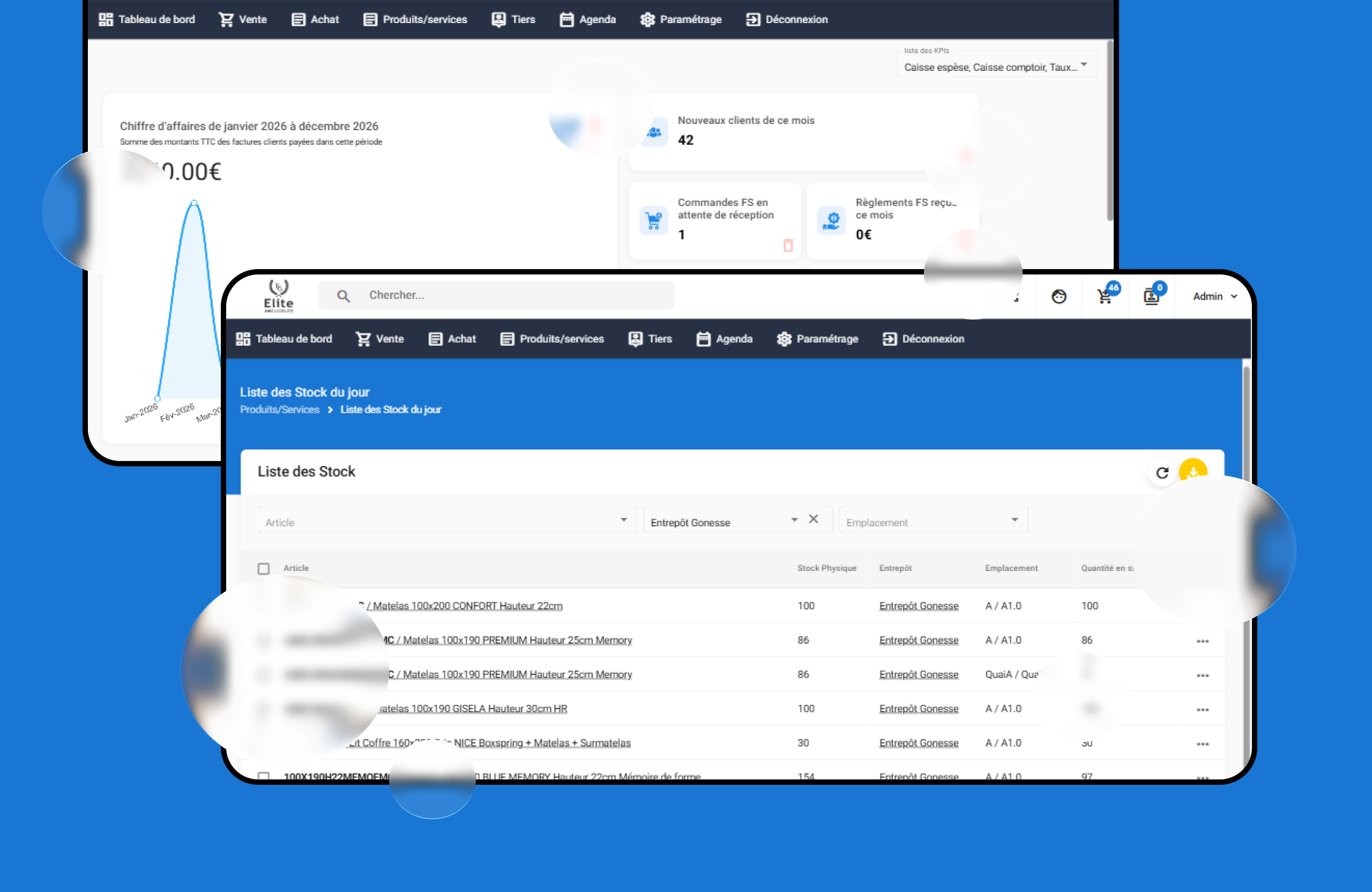Tick the checkbox of the 100X190H22MEMOFM row
Image resolution: width=1372 pixels, height=892 pixels.
[x=264, y=776]
